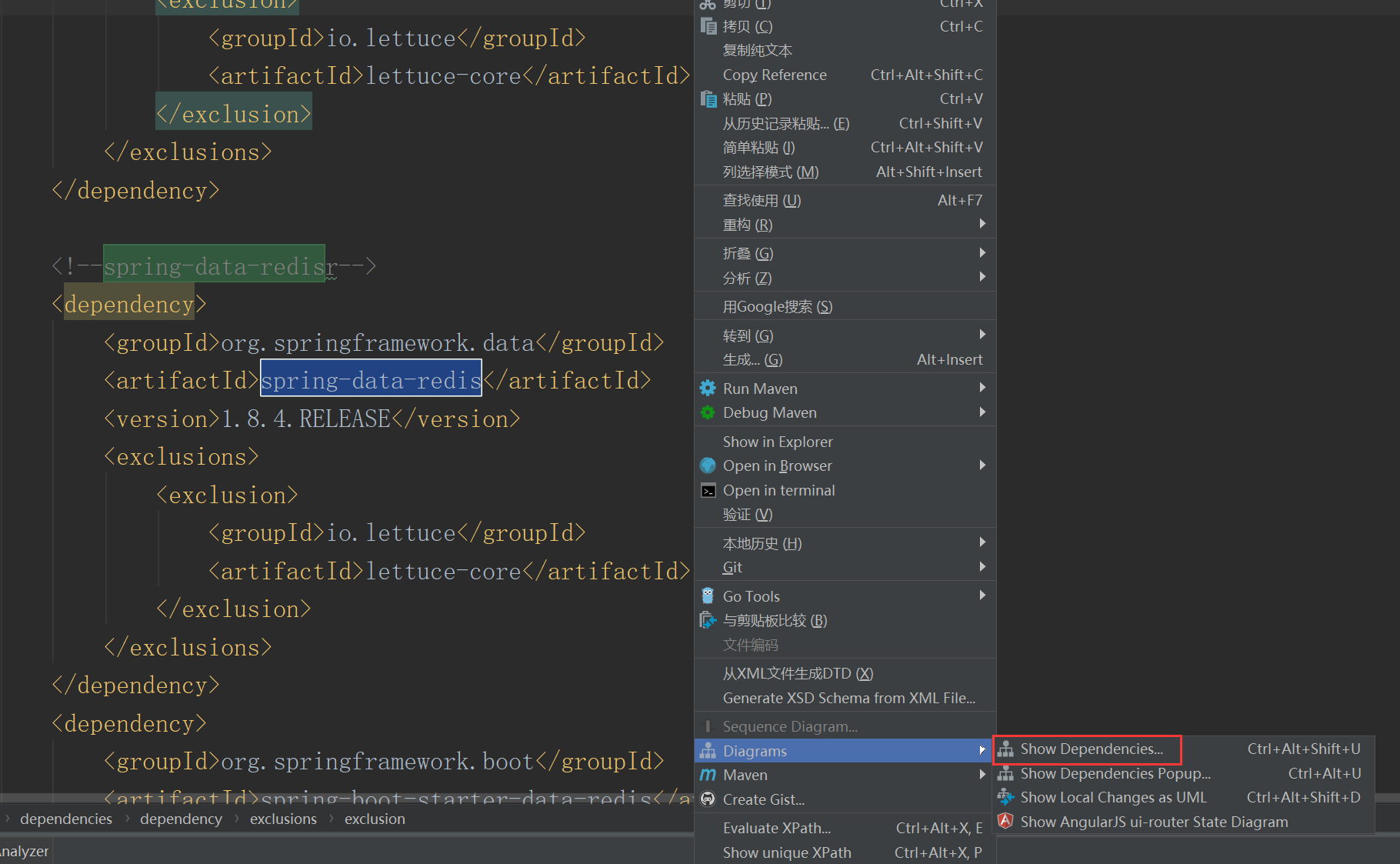This screenshot has height=864, width=1400.
Task: Click the Diagrams menu icon
Action: pyautogui.click(x=708, y=751)
